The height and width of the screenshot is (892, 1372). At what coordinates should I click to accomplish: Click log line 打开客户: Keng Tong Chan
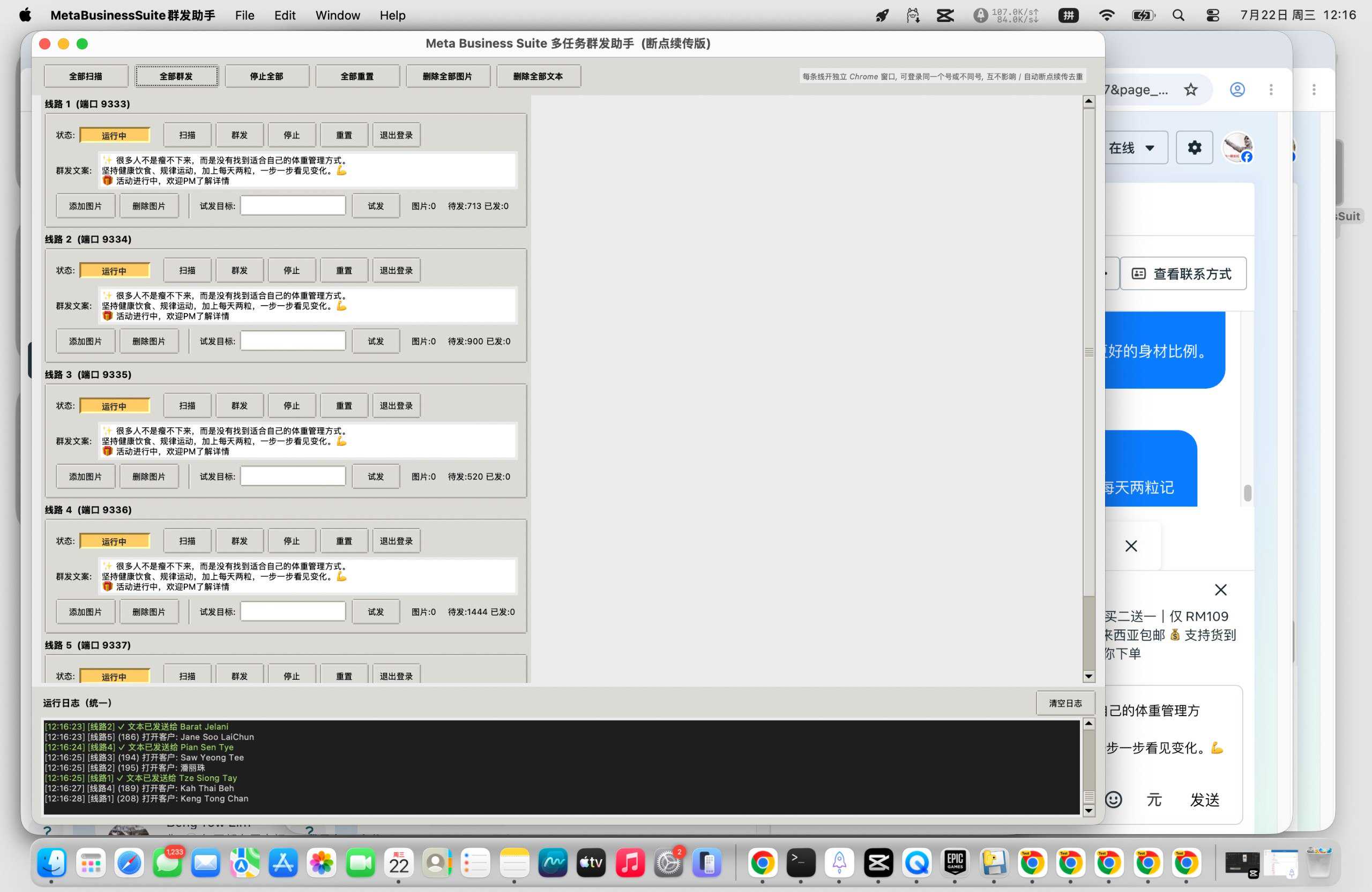[x=146, y=799]
